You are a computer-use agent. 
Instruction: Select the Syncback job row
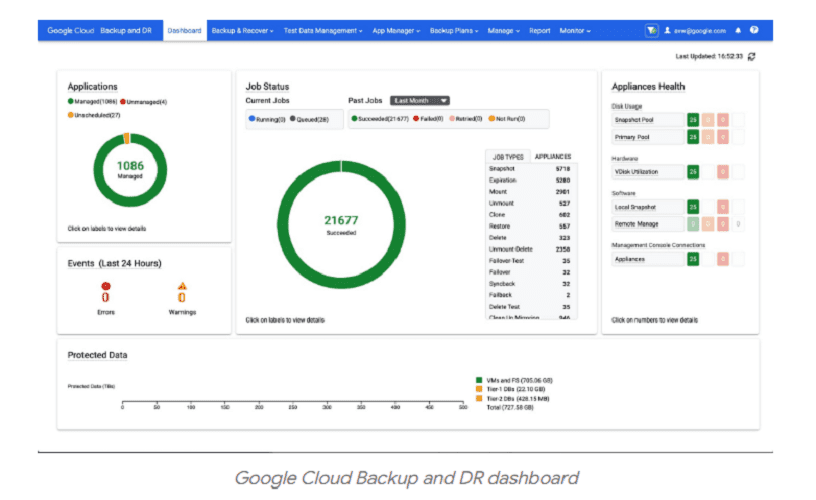(x=530, y=284)
